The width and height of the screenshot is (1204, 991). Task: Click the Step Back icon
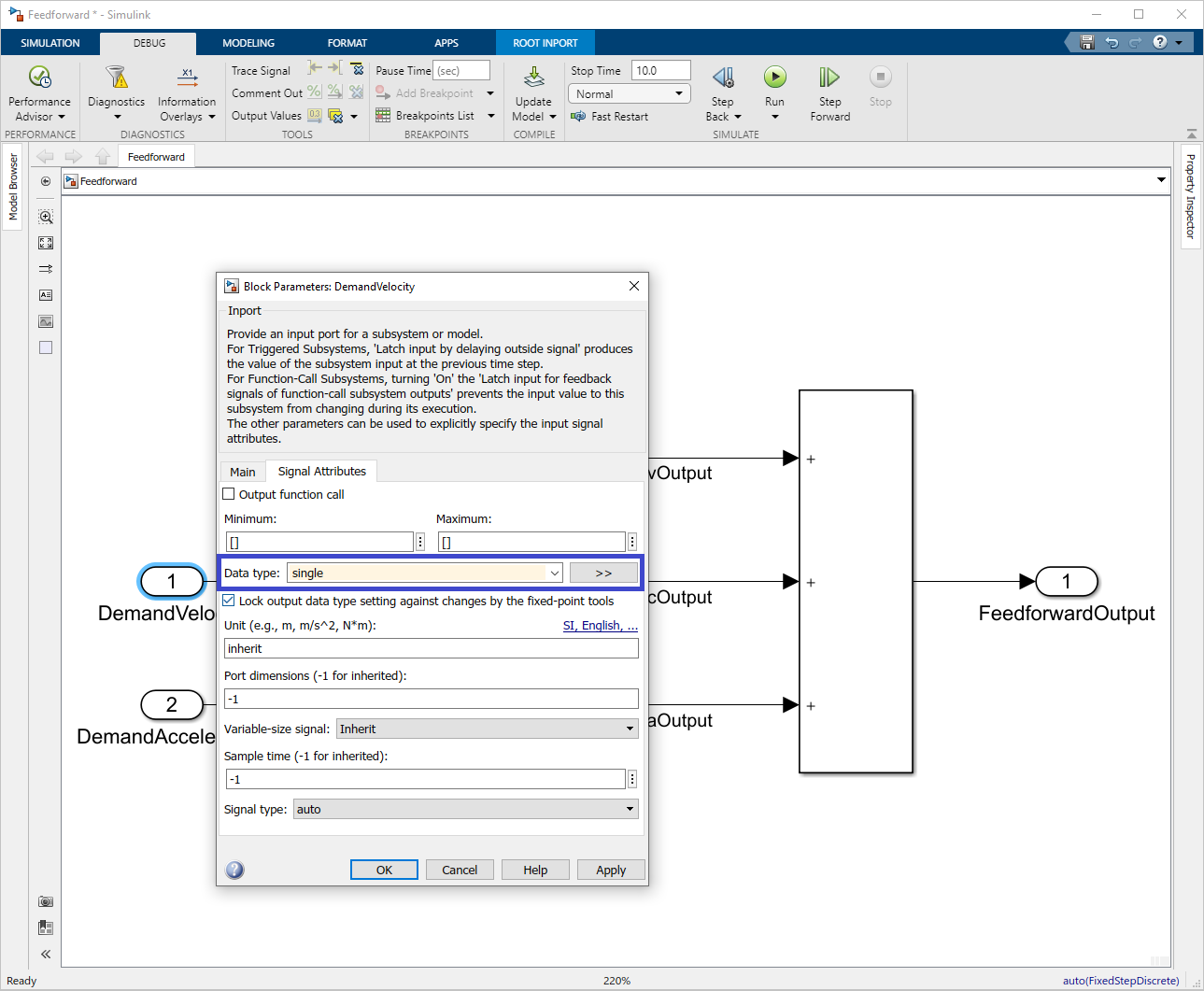[x=723, y=77]
